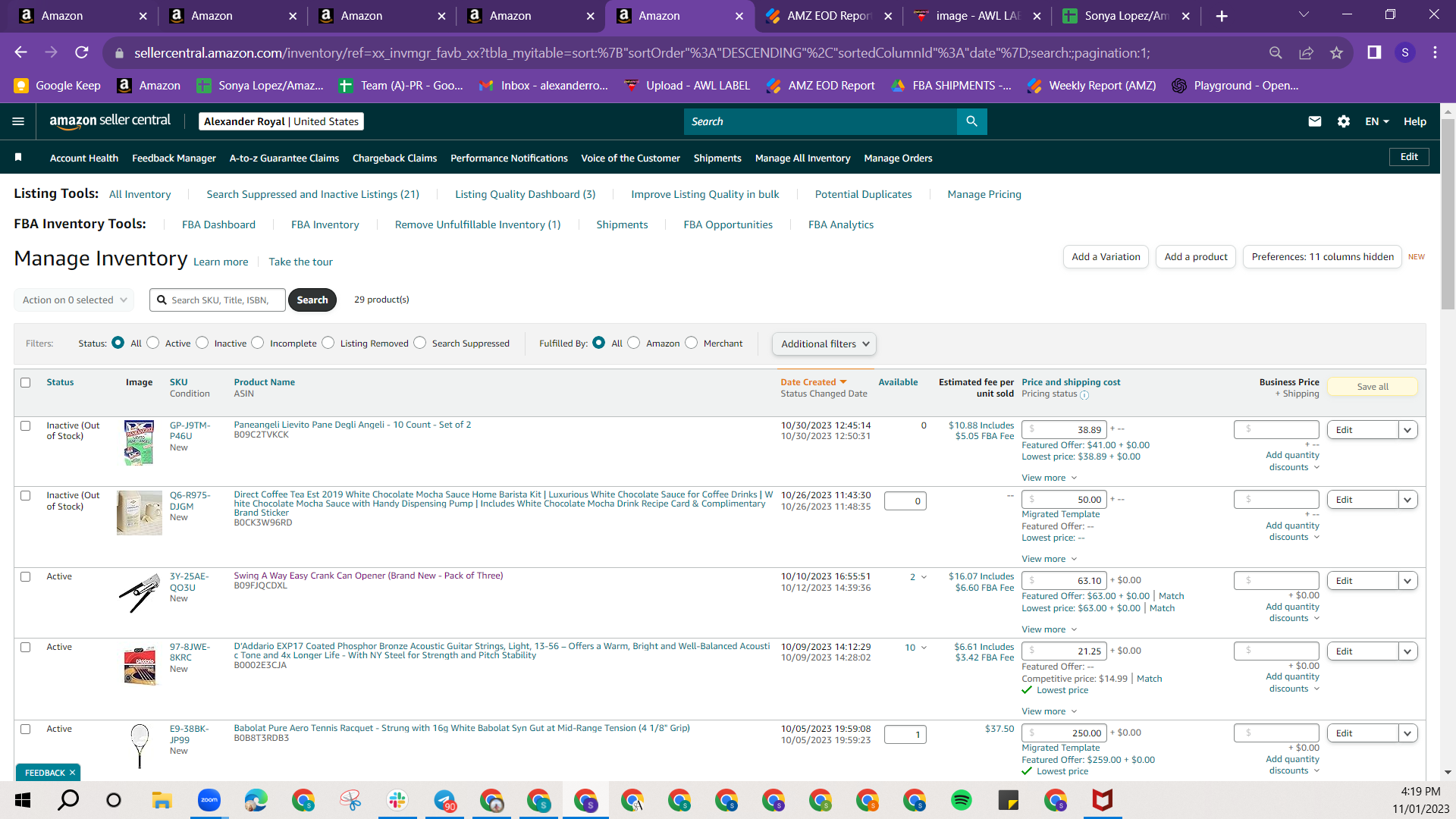Reload the page with browser refresh
The height and width of the screenshot is (819, 1456).
tap(82, 52)
